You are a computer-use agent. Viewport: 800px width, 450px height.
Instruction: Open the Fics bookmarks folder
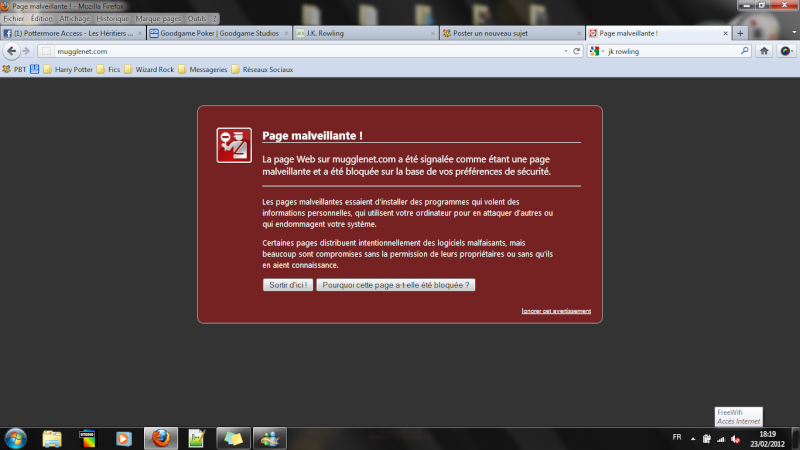click(108, 69)
